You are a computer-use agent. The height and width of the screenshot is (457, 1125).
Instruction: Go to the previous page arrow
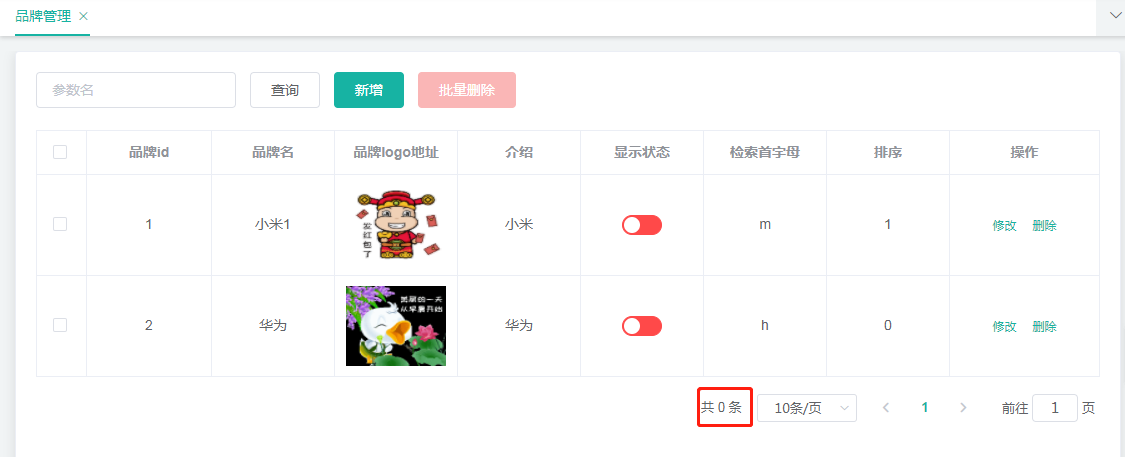886,407
